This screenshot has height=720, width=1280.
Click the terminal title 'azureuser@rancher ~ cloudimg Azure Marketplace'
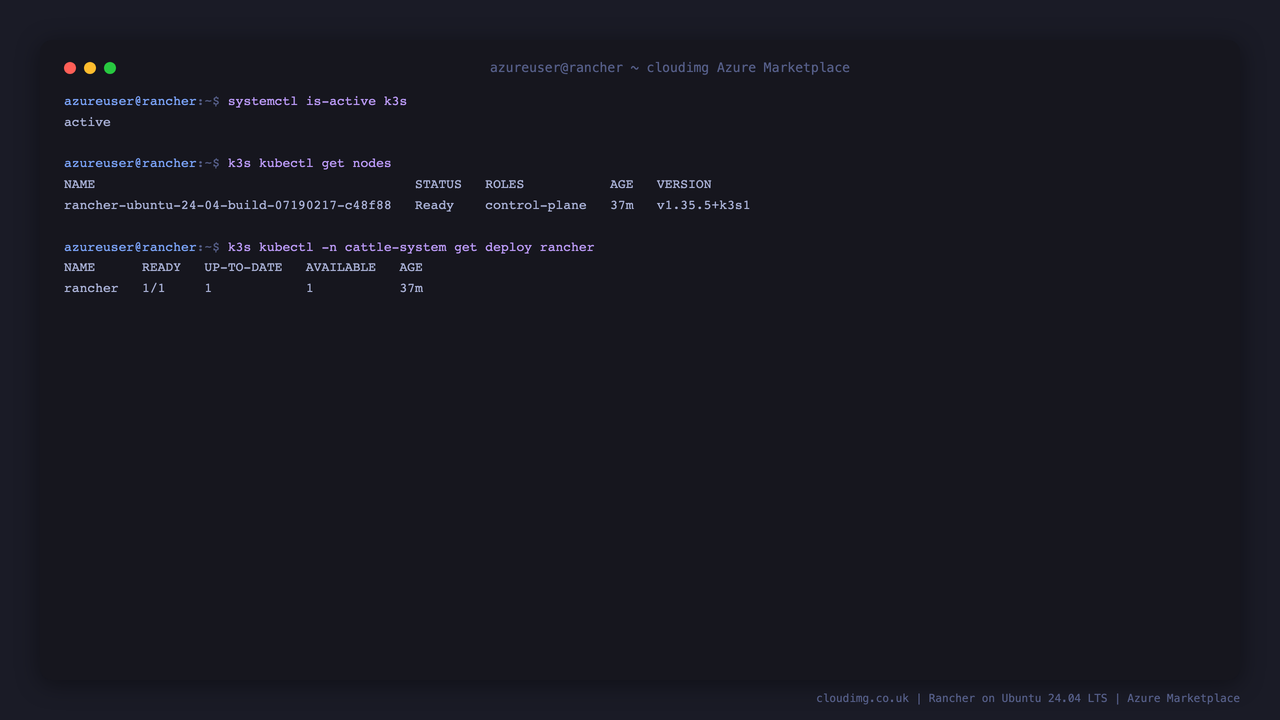(x=670, y=68)
